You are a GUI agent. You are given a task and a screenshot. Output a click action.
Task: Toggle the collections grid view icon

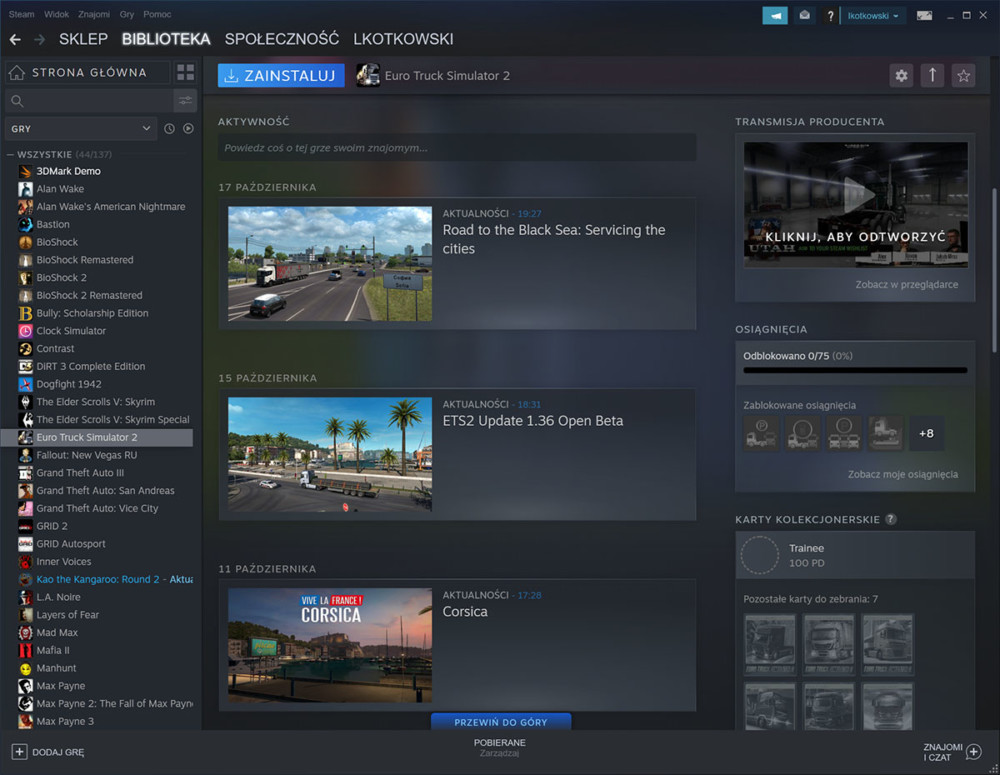(x=186, y=72)
